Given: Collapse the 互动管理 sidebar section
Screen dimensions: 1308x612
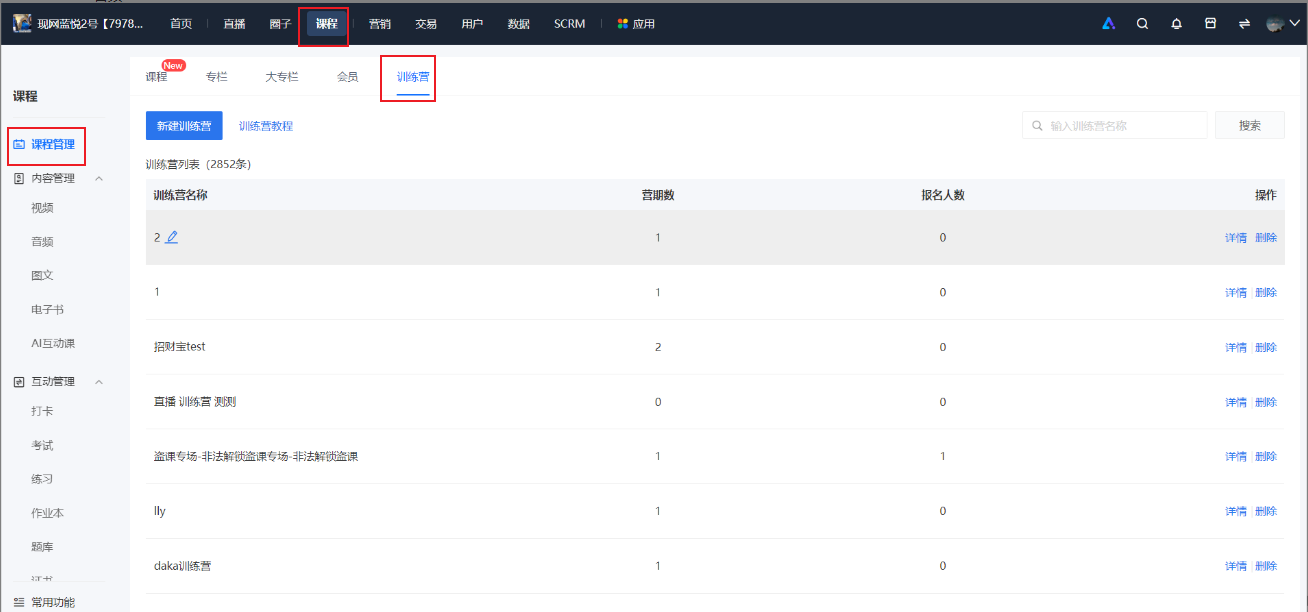Looking at the screenshot, I should 99,381.
